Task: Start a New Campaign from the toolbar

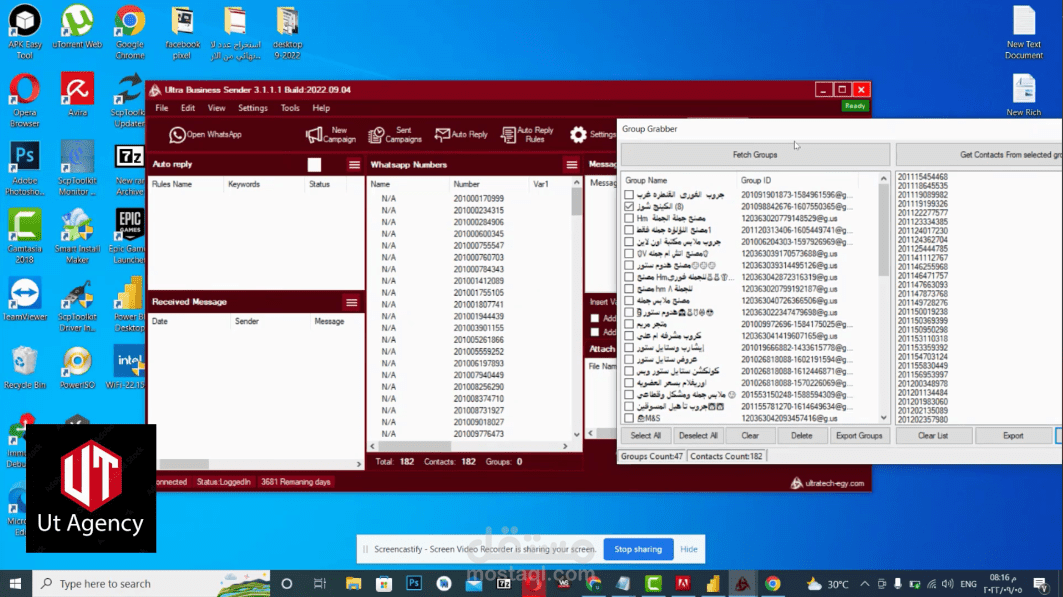Action: (x=331, y=134)
